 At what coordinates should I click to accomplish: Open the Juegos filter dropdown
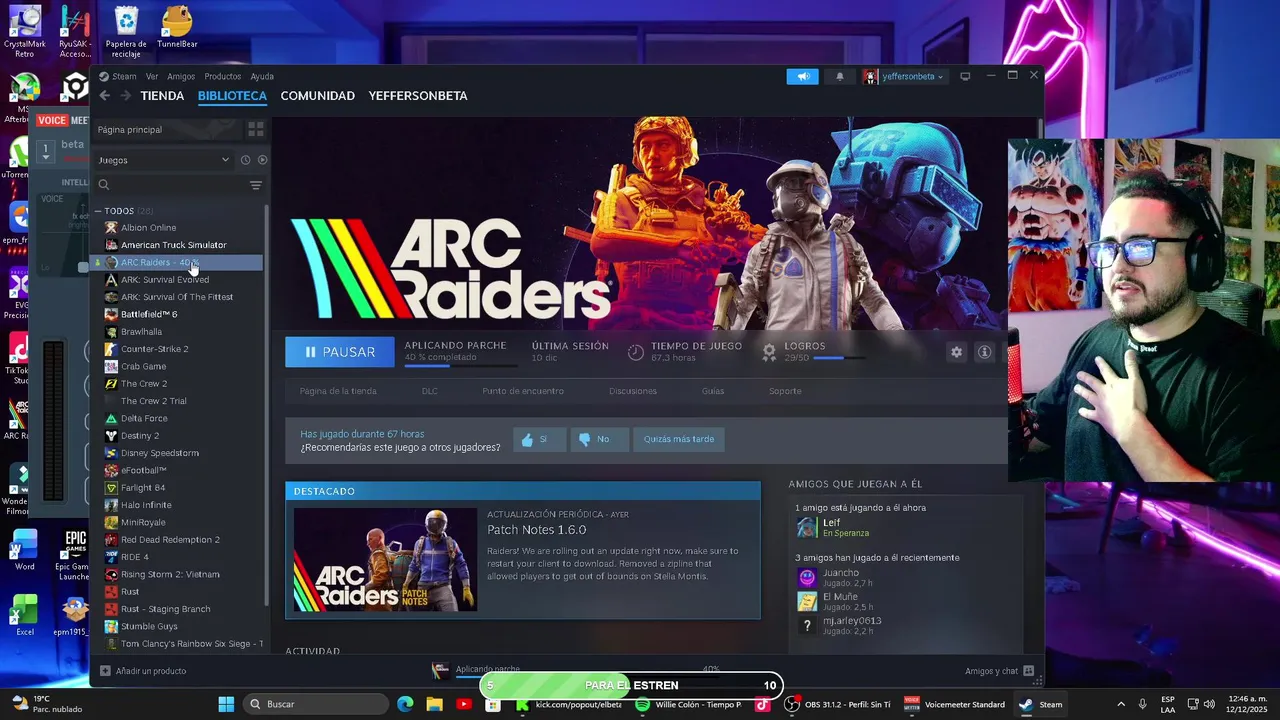pos(164,160)
